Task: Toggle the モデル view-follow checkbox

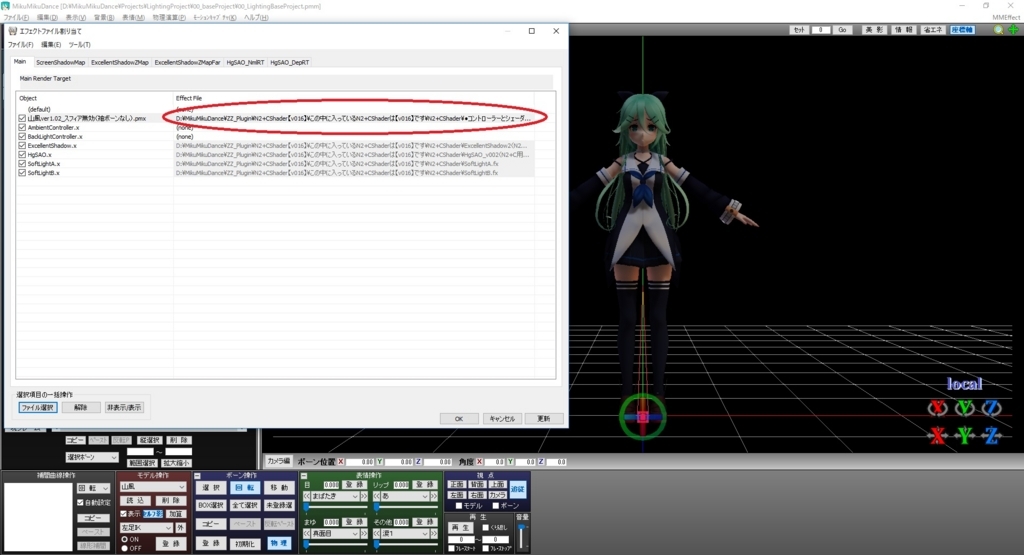Action: pos(458,506)
